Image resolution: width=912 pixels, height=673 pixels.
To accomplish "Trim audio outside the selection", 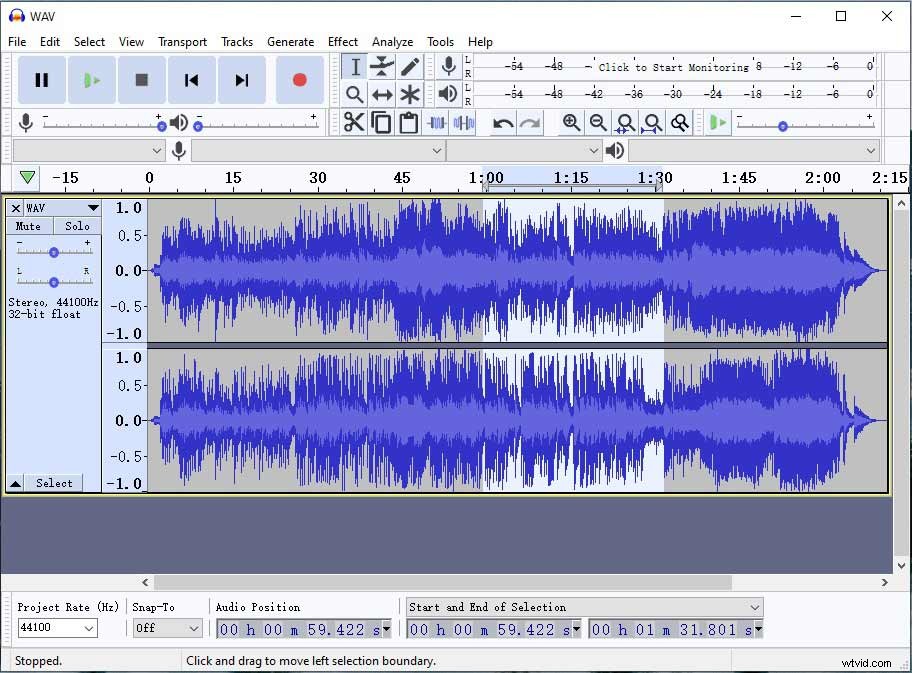I will click(x=437, y=121).
